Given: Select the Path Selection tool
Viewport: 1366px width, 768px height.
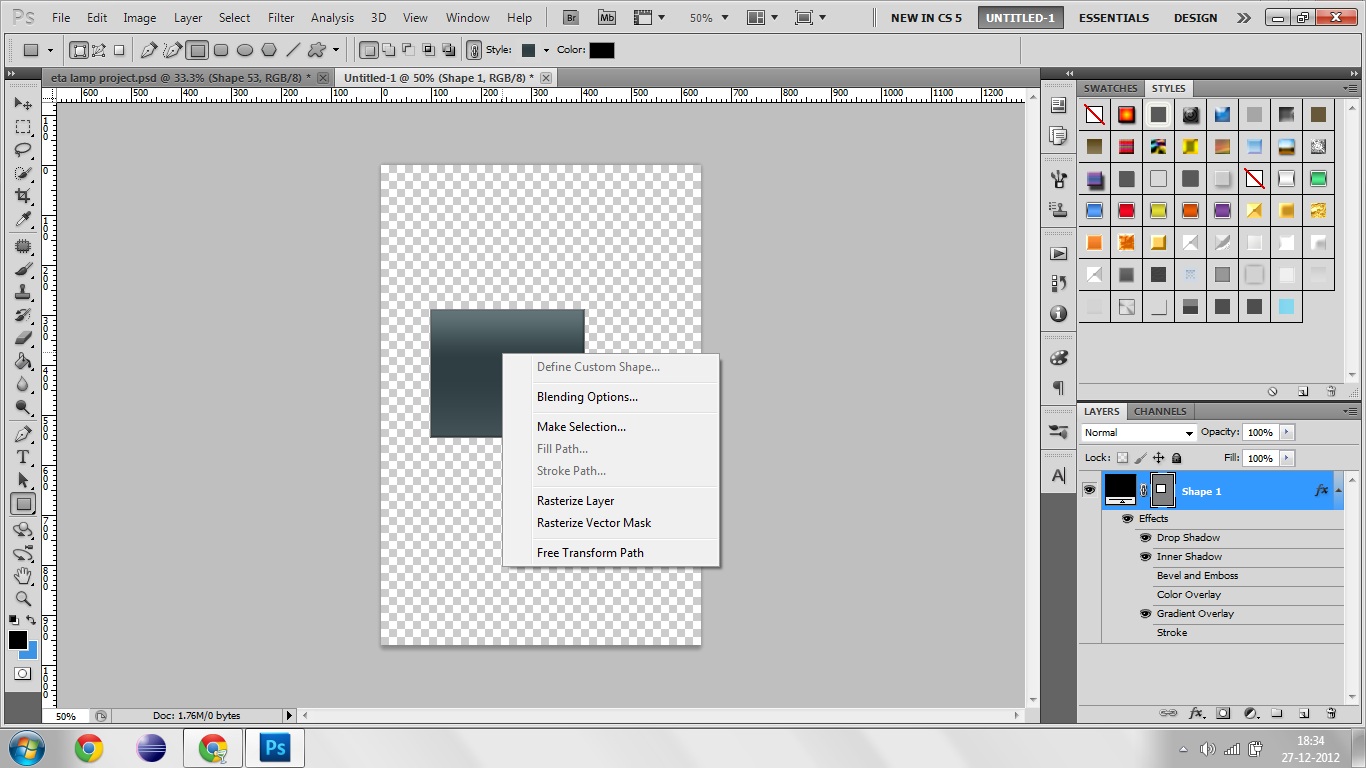Looking at the screenshot, I should pos(23,480).
